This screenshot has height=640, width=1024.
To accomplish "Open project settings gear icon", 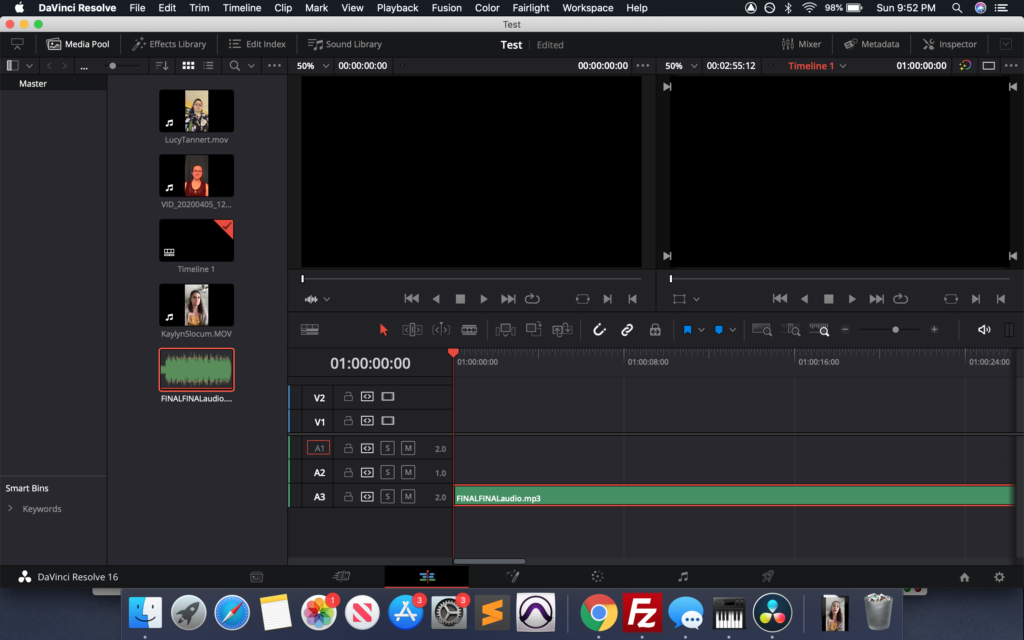I will pos(998,577).
